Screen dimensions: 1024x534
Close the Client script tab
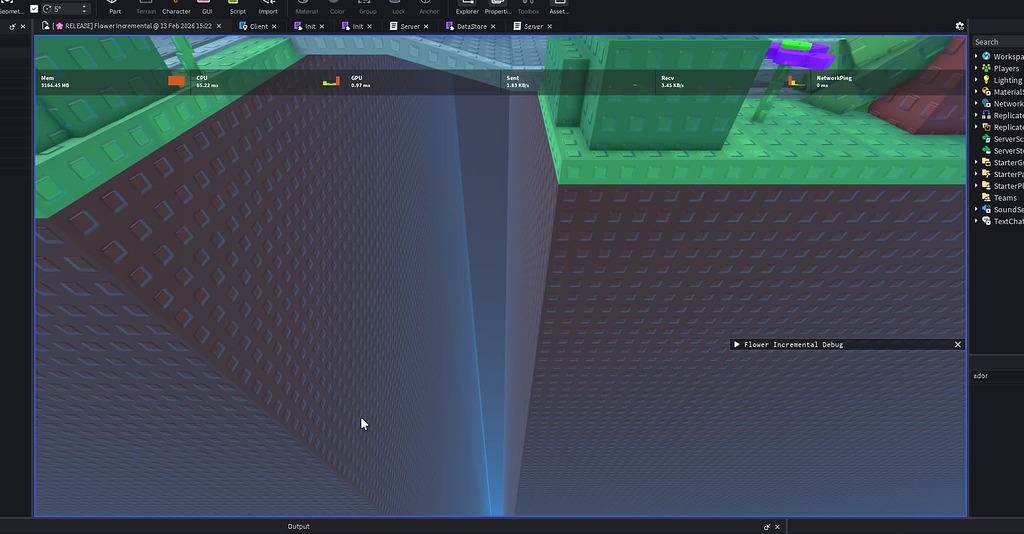pos(274,27)
